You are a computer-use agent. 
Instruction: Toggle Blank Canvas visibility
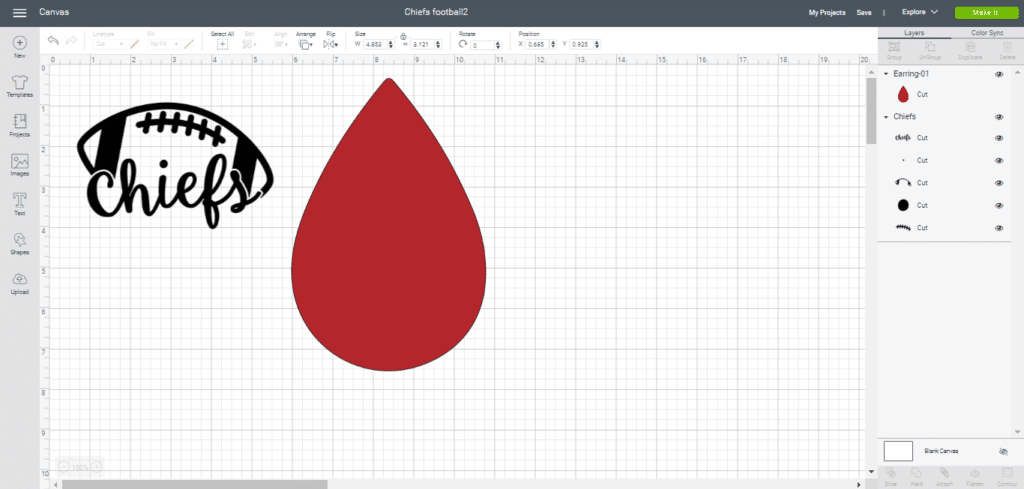(1003, 452)
